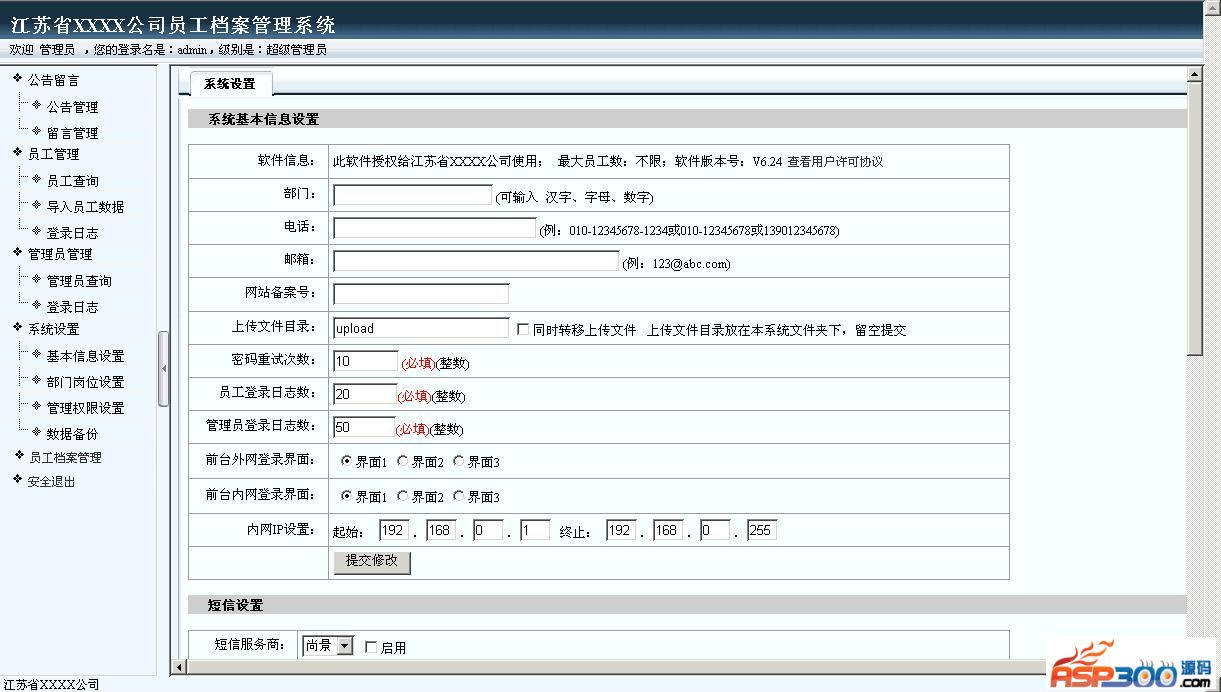This screenshot has width=1221, height=692.
Task: Click the end IP last octet field containing 255
Action: (762, 530)
